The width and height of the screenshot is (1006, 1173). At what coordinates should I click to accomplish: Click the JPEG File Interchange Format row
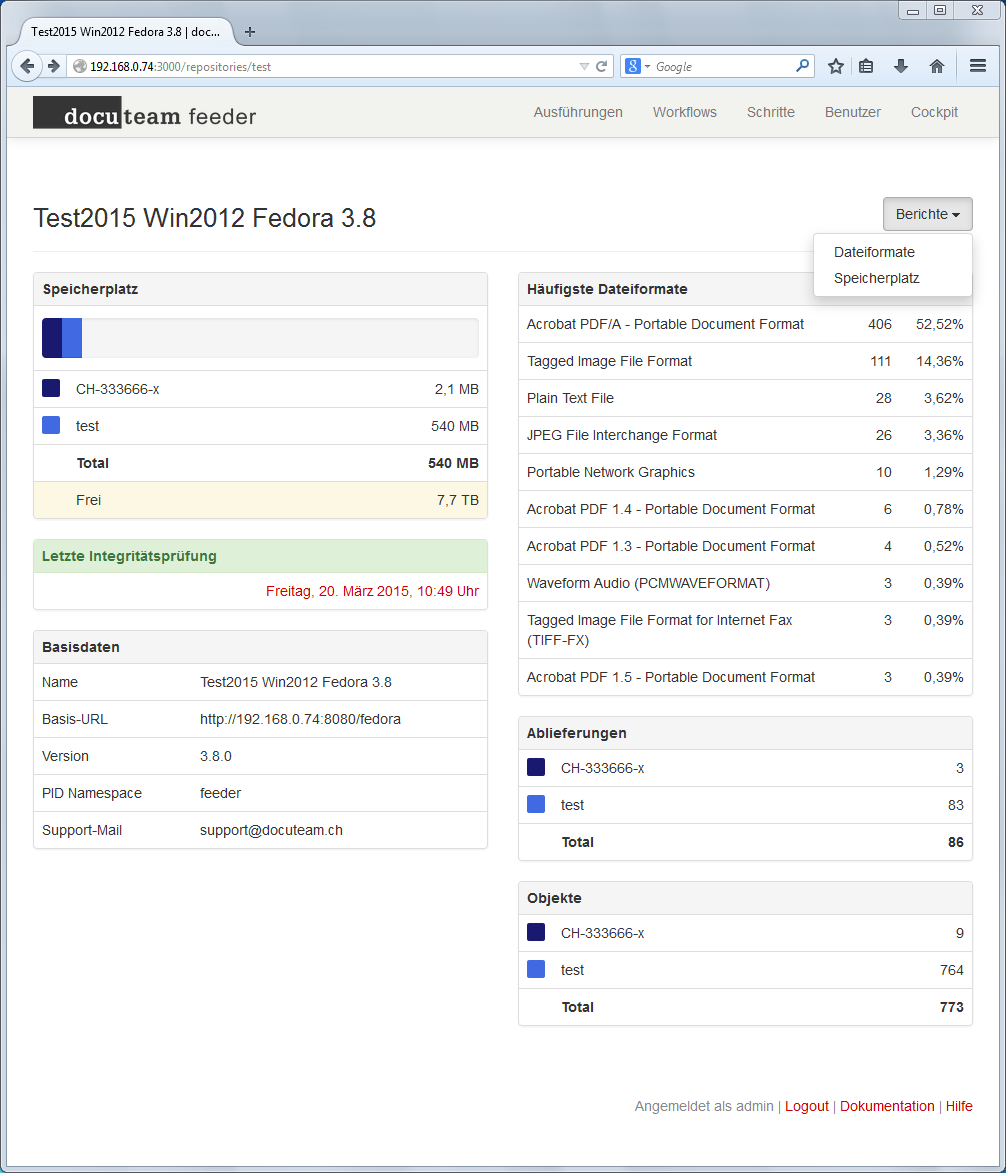[745, 435]
